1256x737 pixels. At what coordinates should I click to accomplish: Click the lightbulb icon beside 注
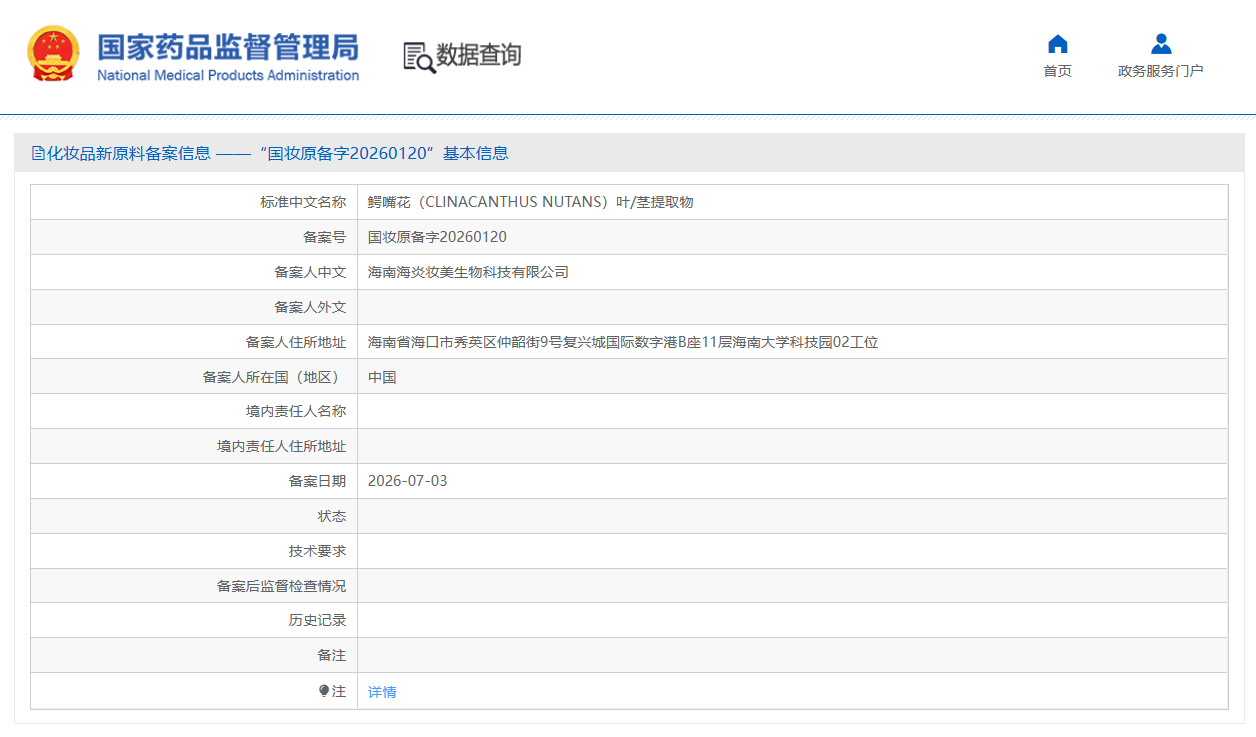[x=324, y=691]
